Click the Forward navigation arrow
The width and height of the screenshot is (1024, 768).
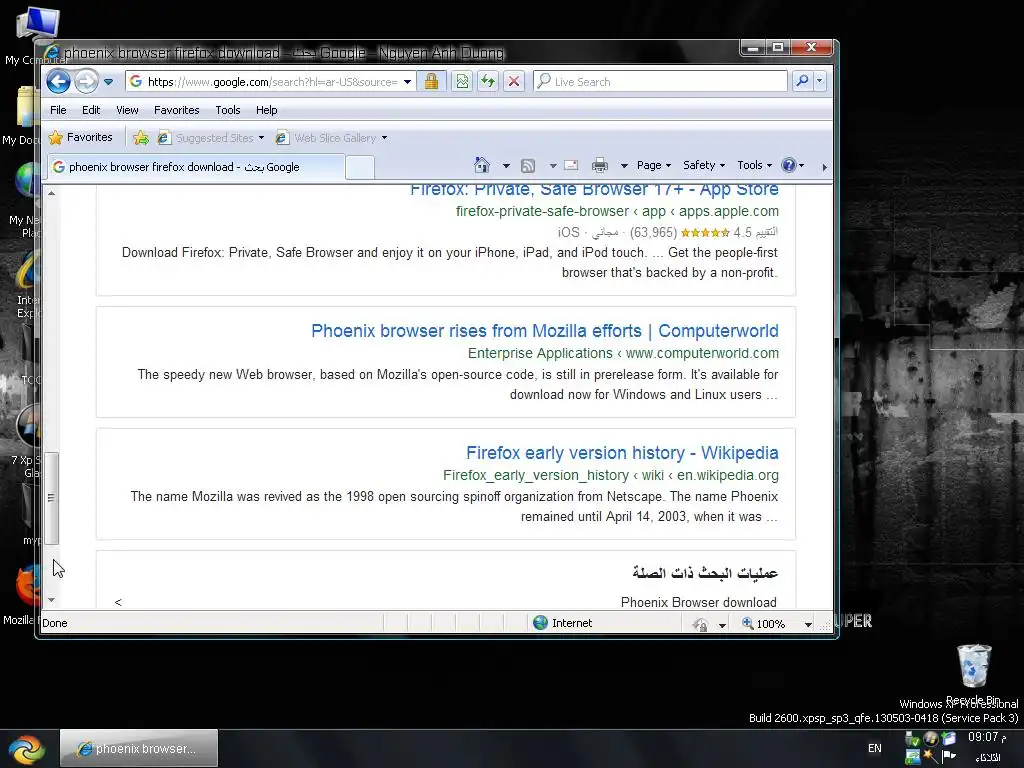[x=86, y=82]
